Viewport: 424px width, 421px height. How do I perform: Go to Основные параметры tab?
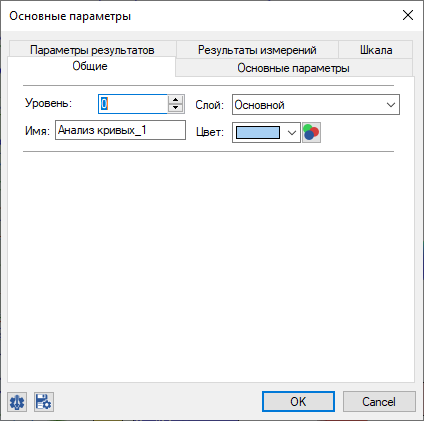tap(293, 68)
